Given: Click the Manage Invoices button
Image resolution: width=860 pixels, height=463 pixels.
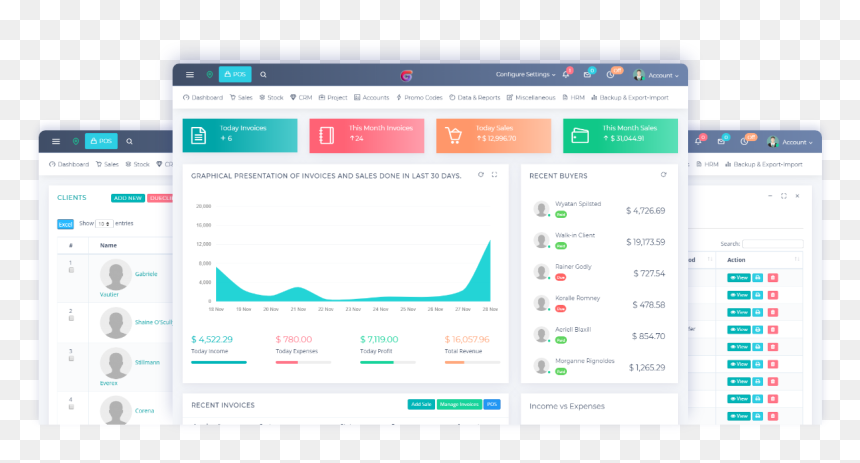Looking at the screenshot, I should tap(459, 404).
